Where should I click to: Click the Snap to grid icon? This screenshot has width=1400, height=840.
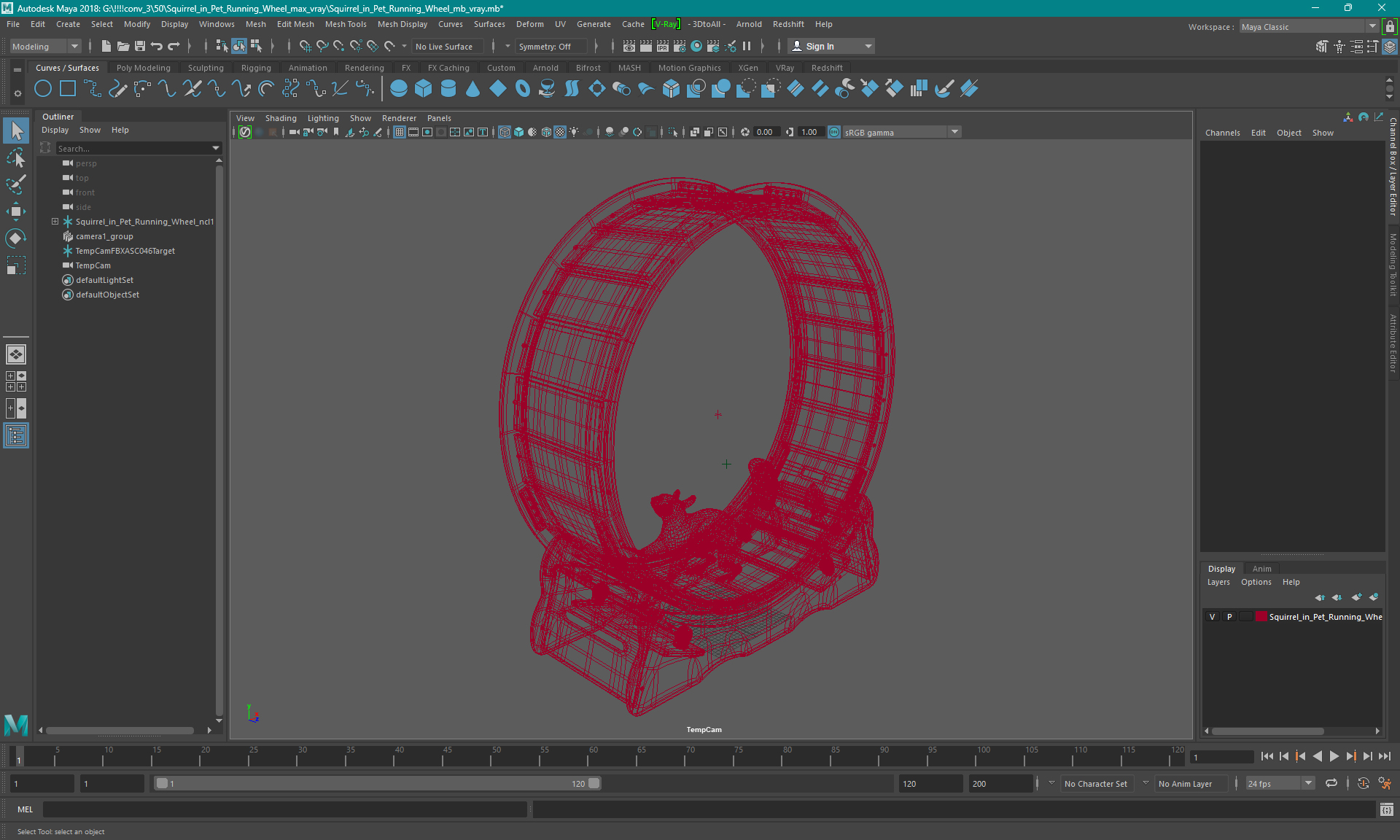pyautogui.click(x=303, y=46)
